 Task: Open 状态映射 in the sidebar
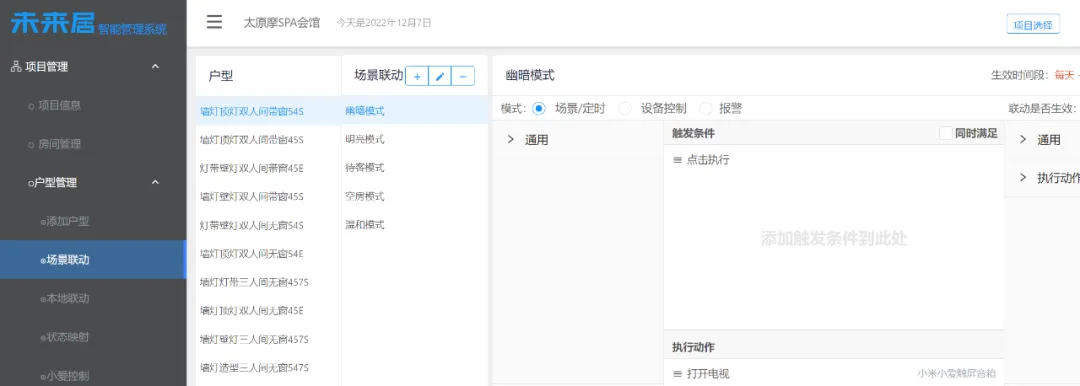pos(68,337)
